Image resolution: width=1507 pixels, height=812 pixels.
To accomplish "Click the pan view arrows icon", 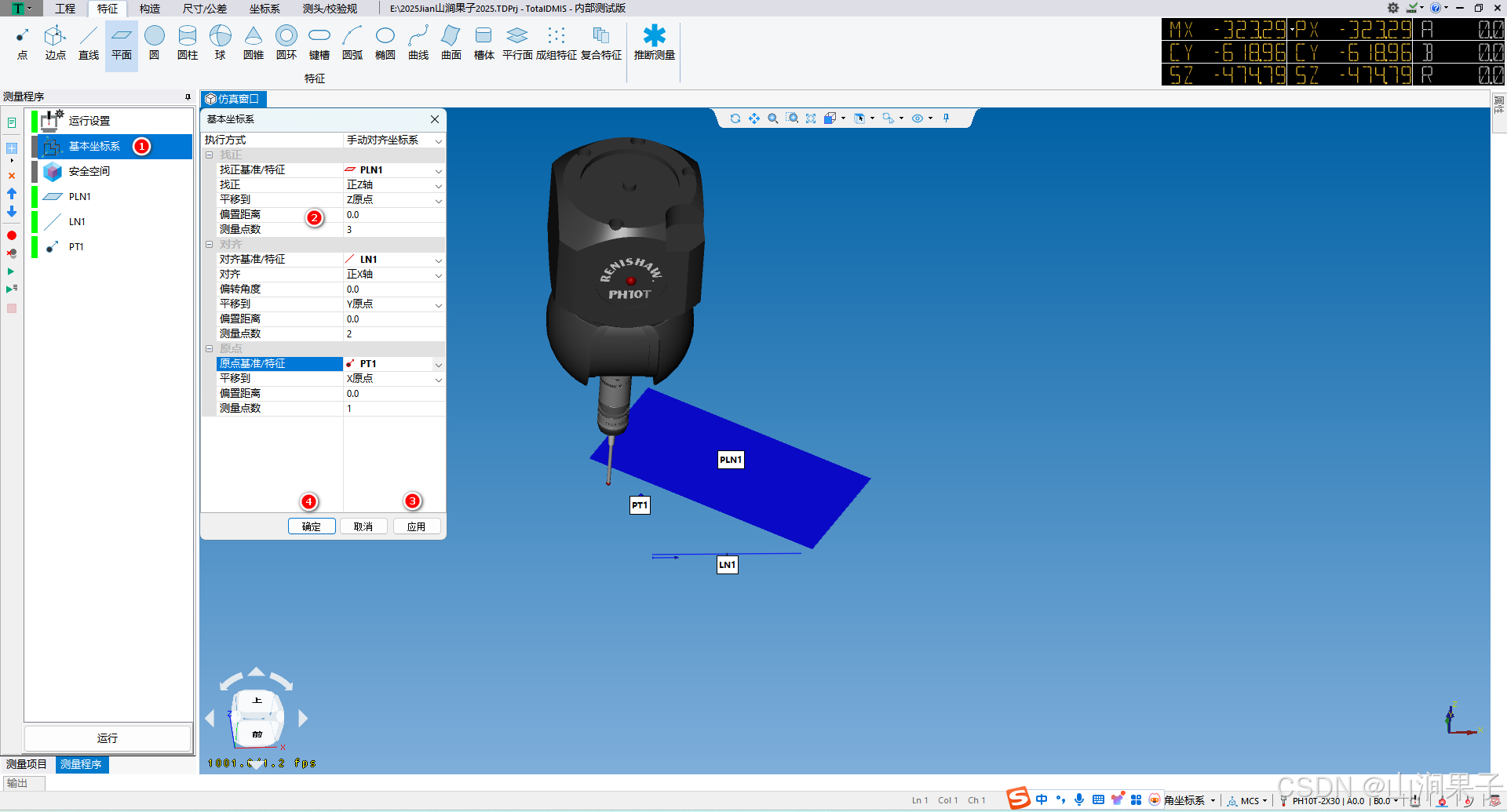I will (754, 118).
